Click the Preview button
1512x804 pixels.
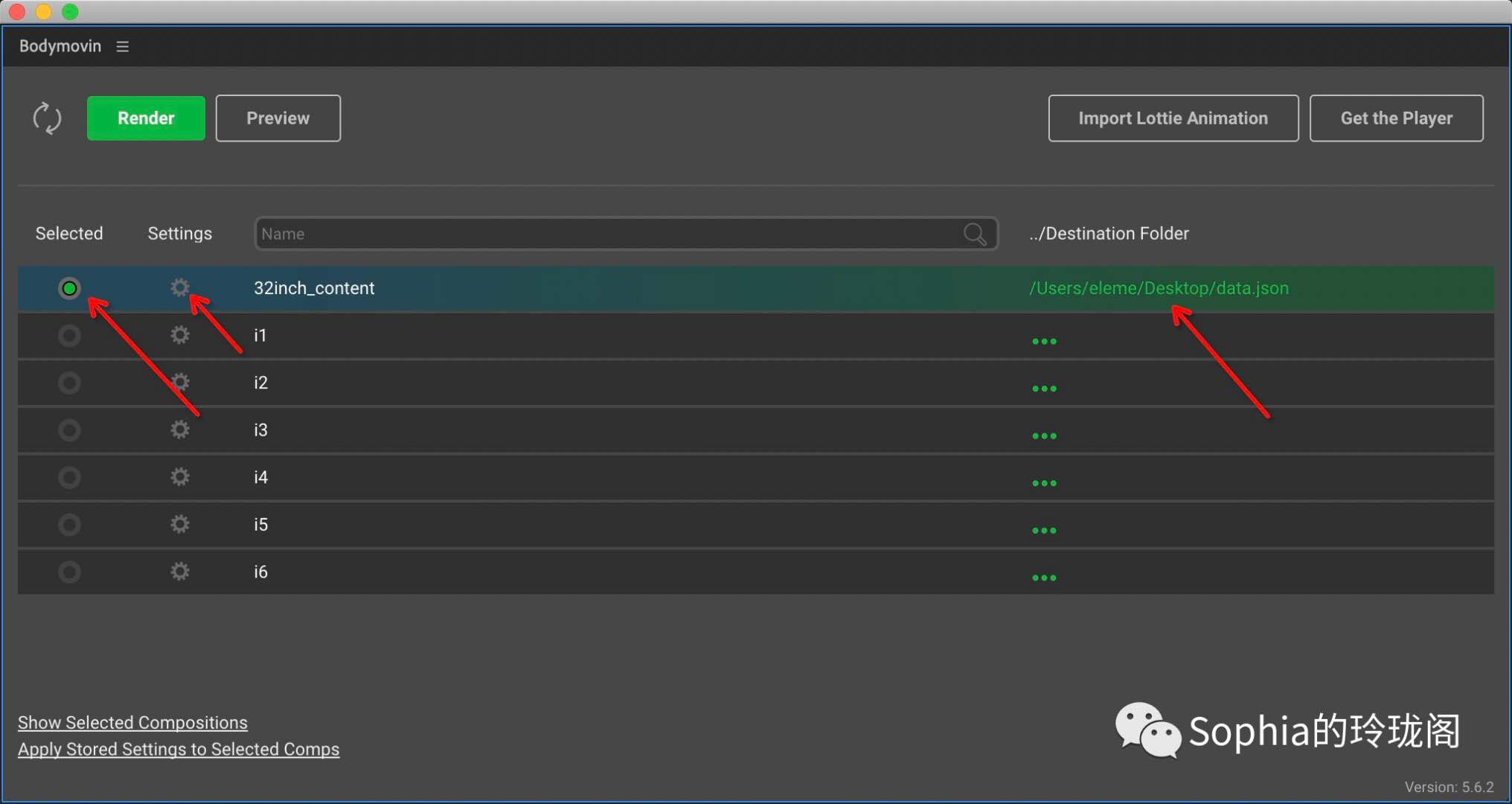278,118
